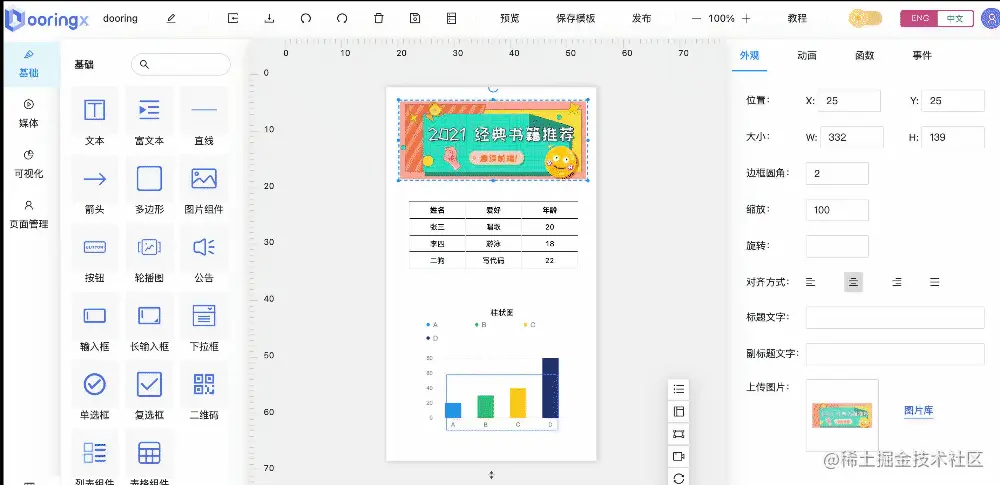
Task: Click the 保存模板 save template button
Action: coord(576,19)
